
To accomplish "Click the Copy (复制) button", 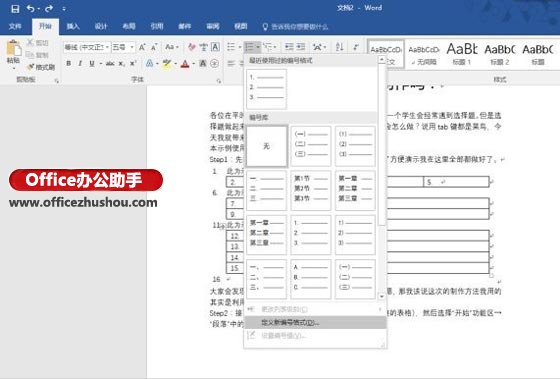I will click(x=38, y=55).
